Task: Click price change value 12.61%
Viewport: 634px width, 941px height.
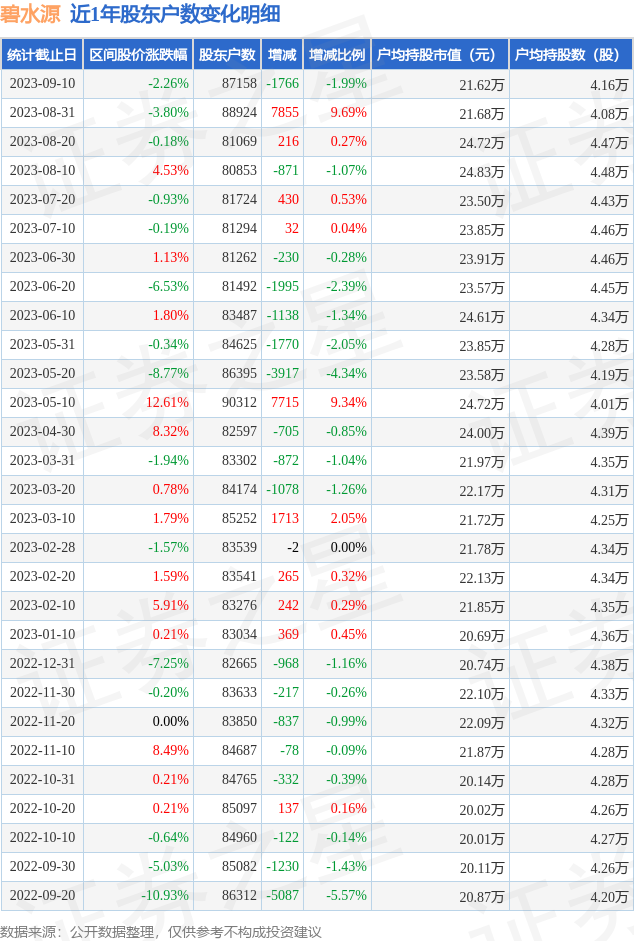Action: tap(168, 403)
